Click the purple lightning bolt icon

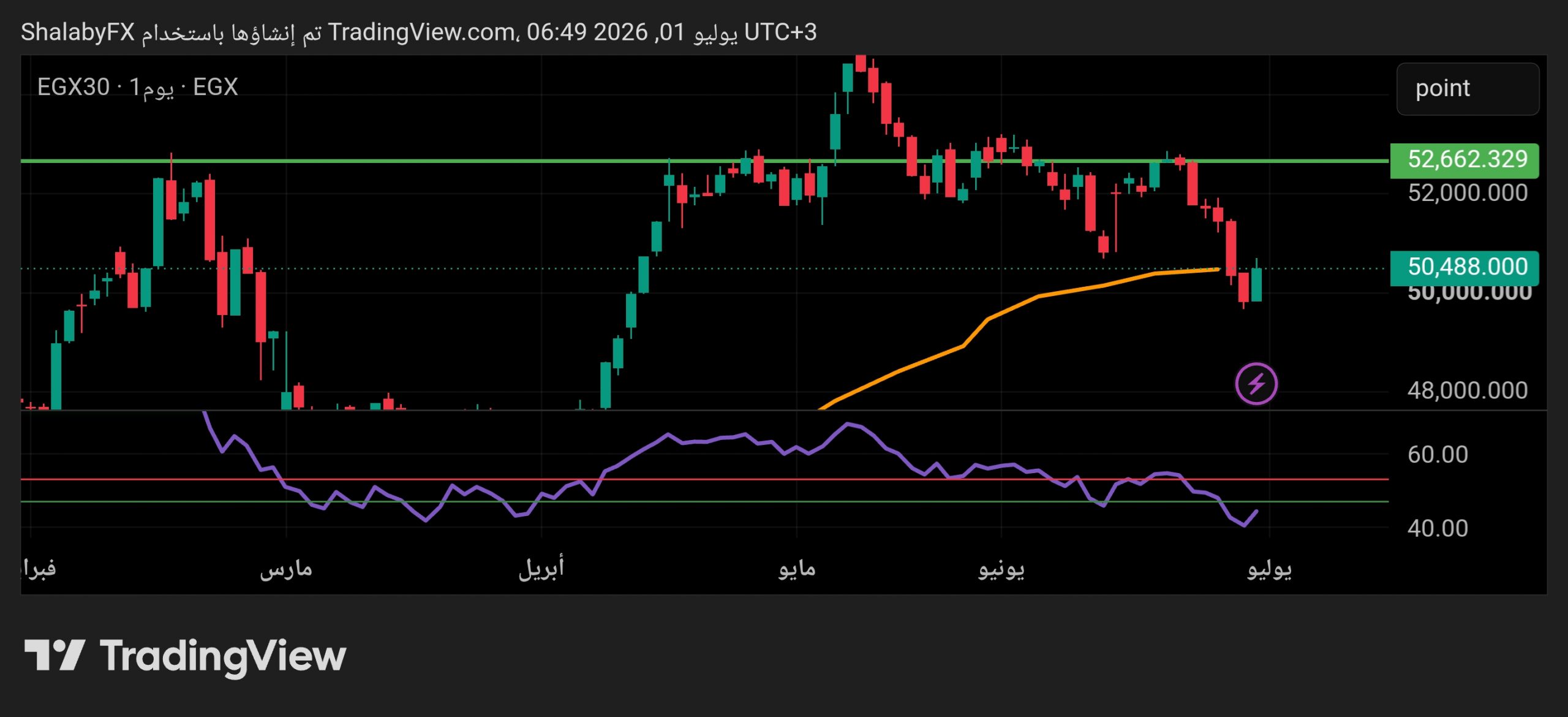point(1256,384)
